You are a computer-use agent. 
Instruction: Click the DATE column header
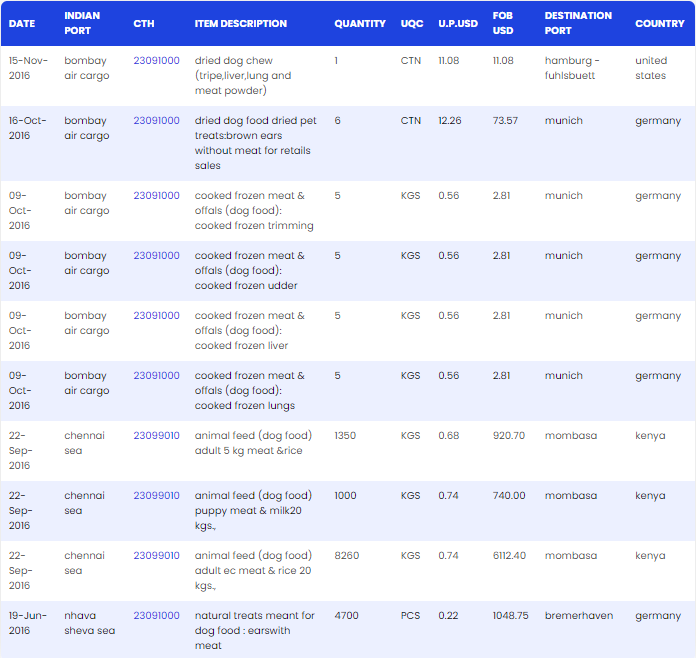22,24
